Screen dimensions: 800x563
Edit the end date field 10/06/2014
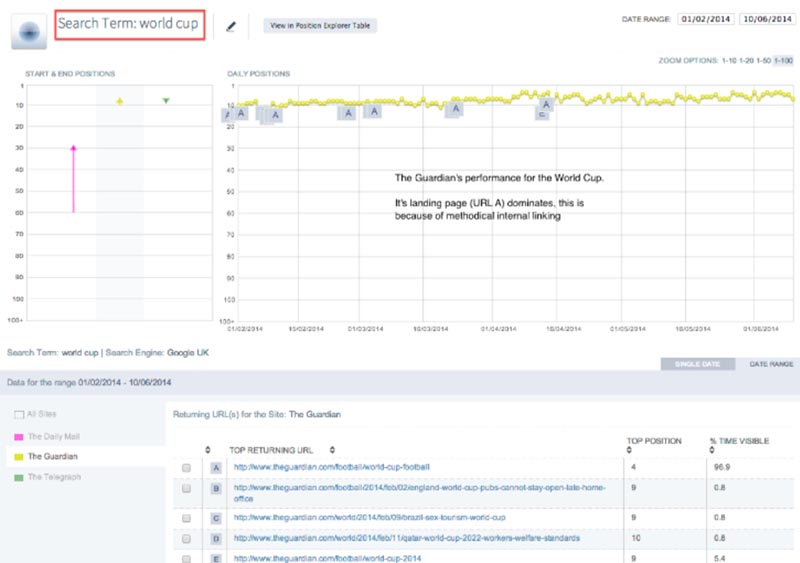767,19
